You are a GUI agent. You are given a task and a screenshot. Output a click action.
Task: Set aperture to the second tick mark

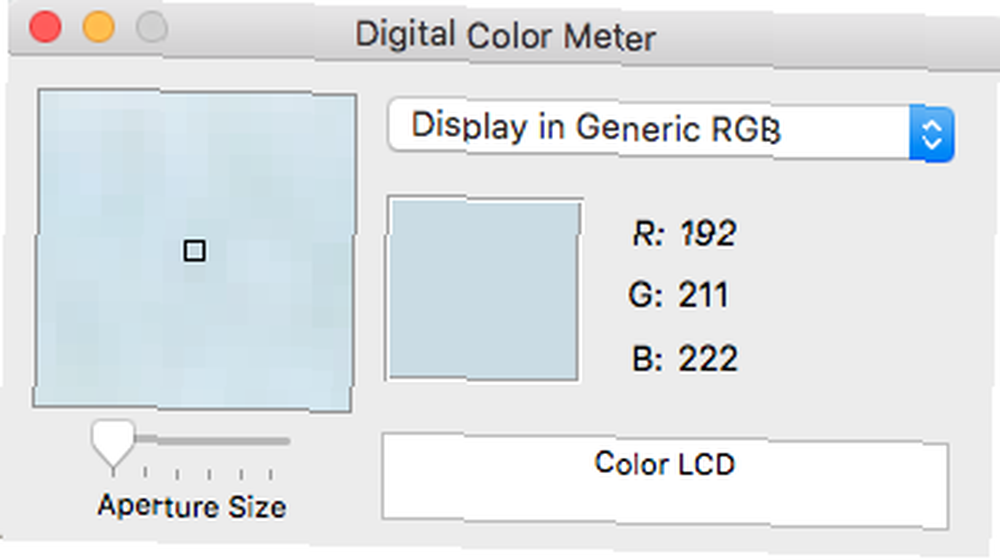click(145, 473)
